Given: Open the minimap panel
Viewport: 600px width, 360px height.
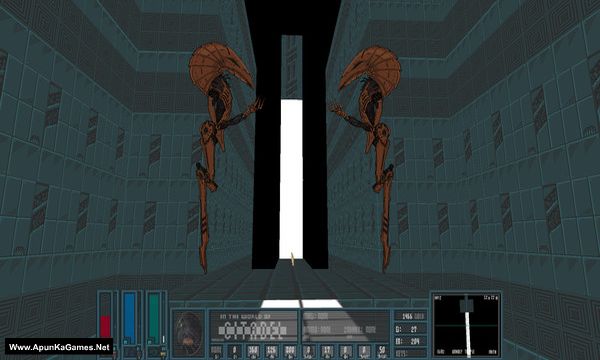Looking at the screenshot, I should click(x=466, y=325).
